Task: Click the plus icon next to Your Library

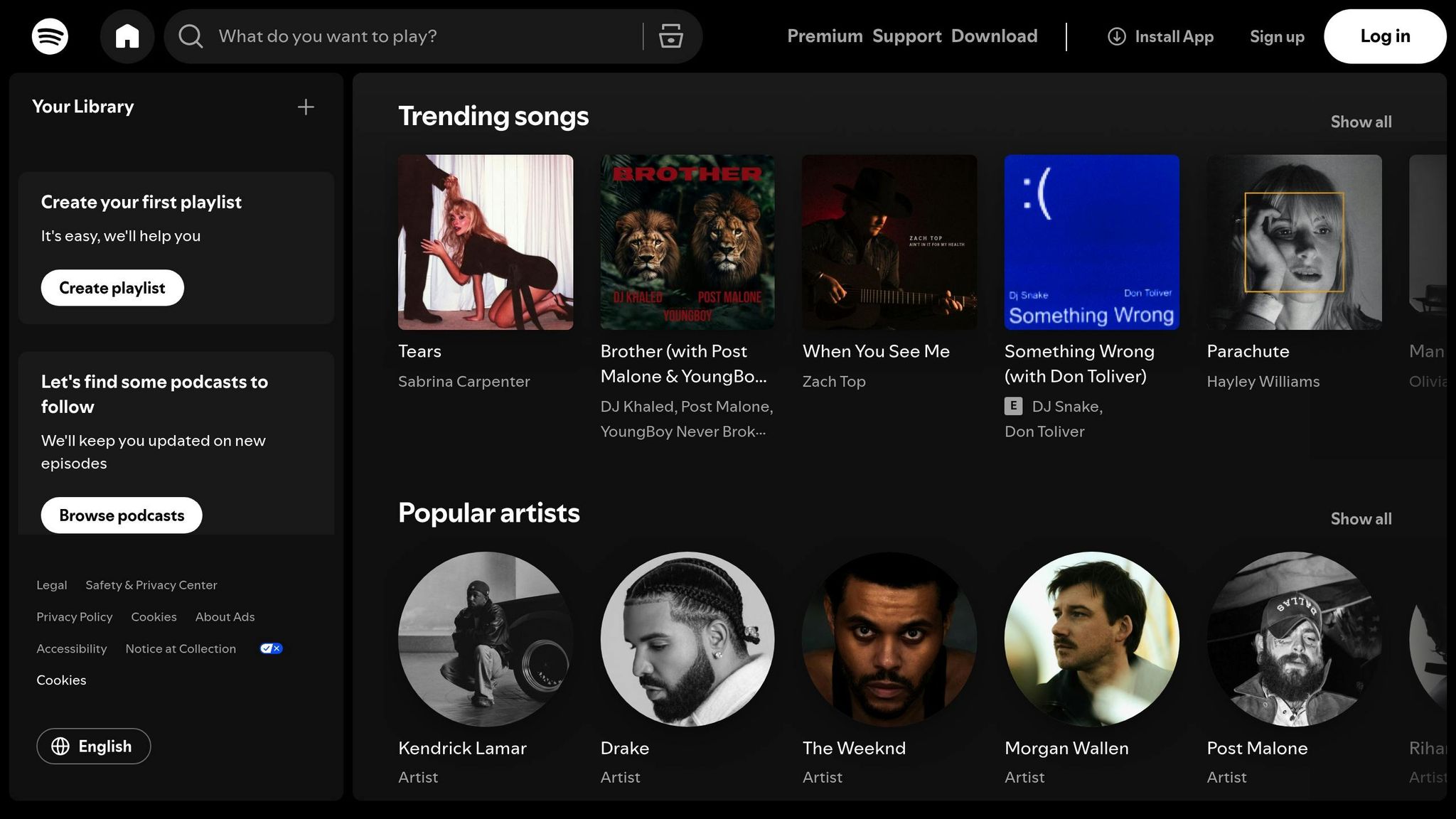Action: [x=305, y=106]
